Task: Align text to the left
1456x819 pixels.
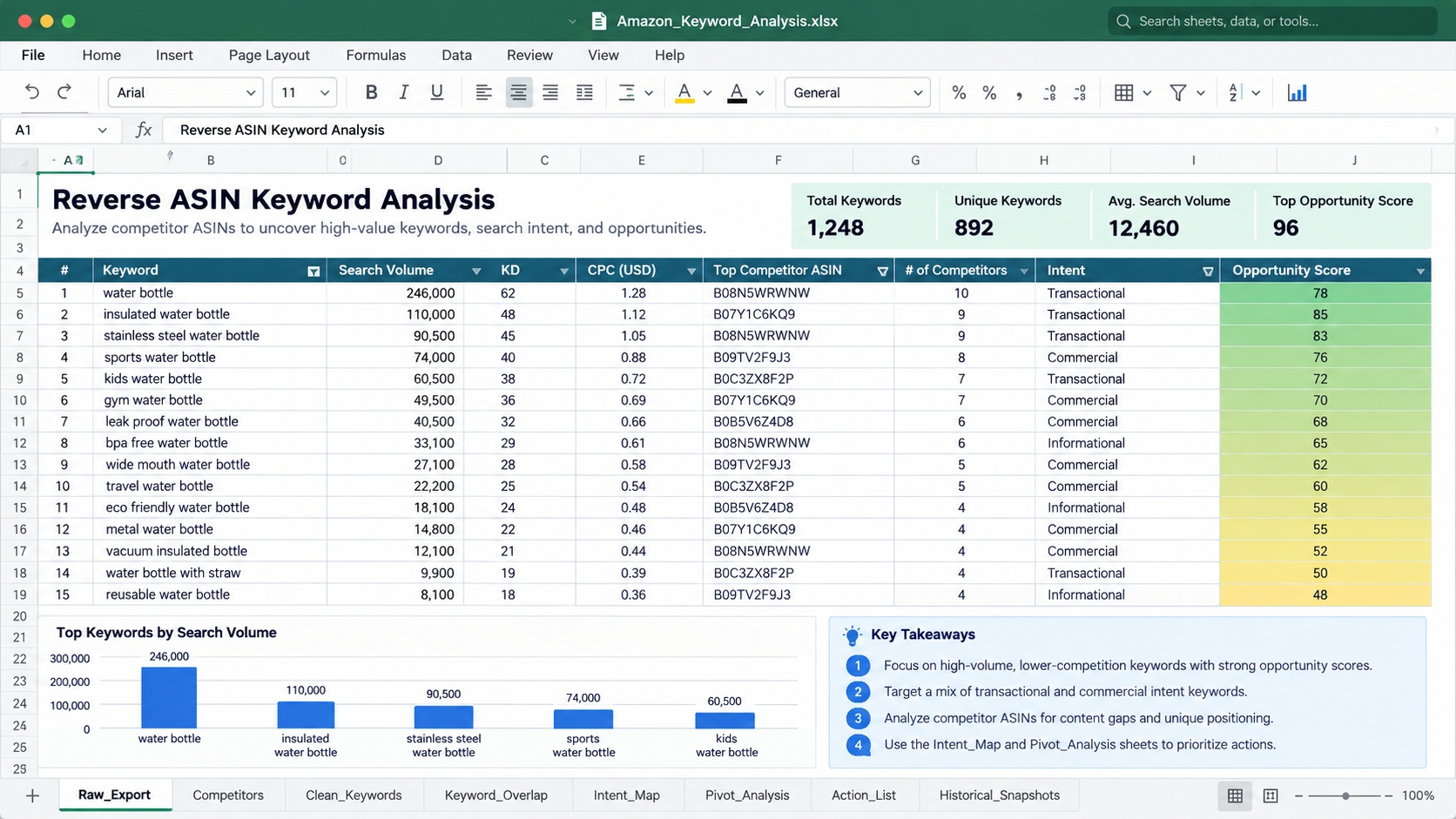Action: click(483, 92)
